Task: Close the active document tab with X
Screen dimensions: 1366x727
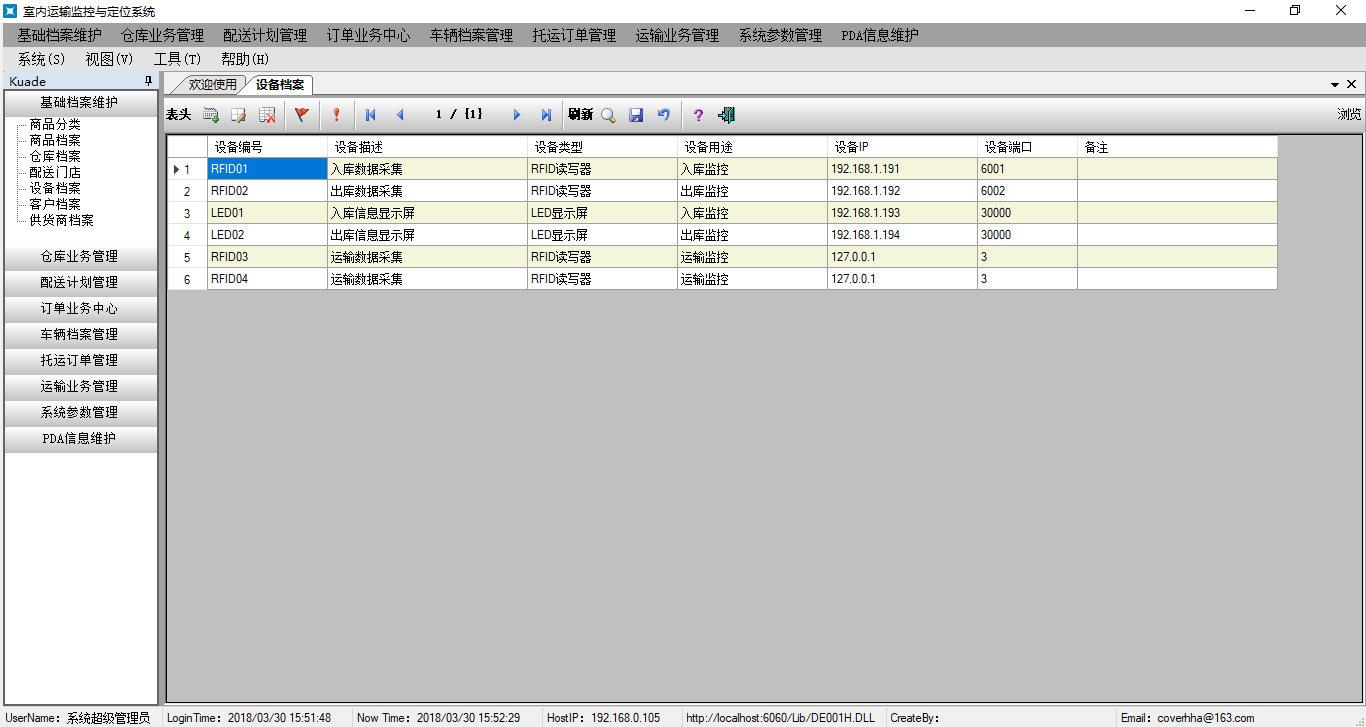Action: tap(1352, 84)
